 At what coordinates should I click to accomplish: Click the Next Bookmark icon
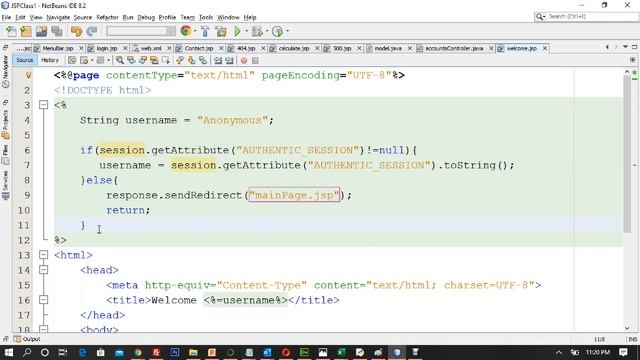pyautogui.click(x=191, y=60)
